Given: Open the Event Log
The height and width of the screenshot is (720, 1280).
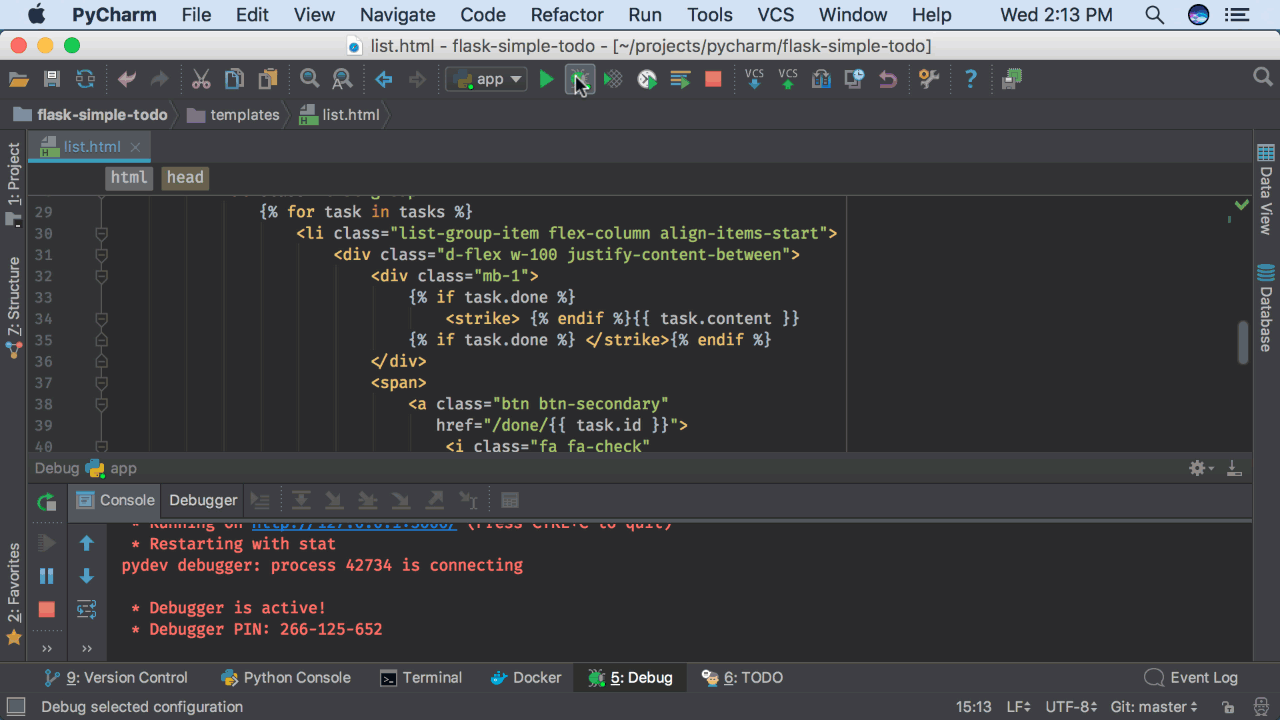Looking at the screenshot, I should click(1191, 677).
